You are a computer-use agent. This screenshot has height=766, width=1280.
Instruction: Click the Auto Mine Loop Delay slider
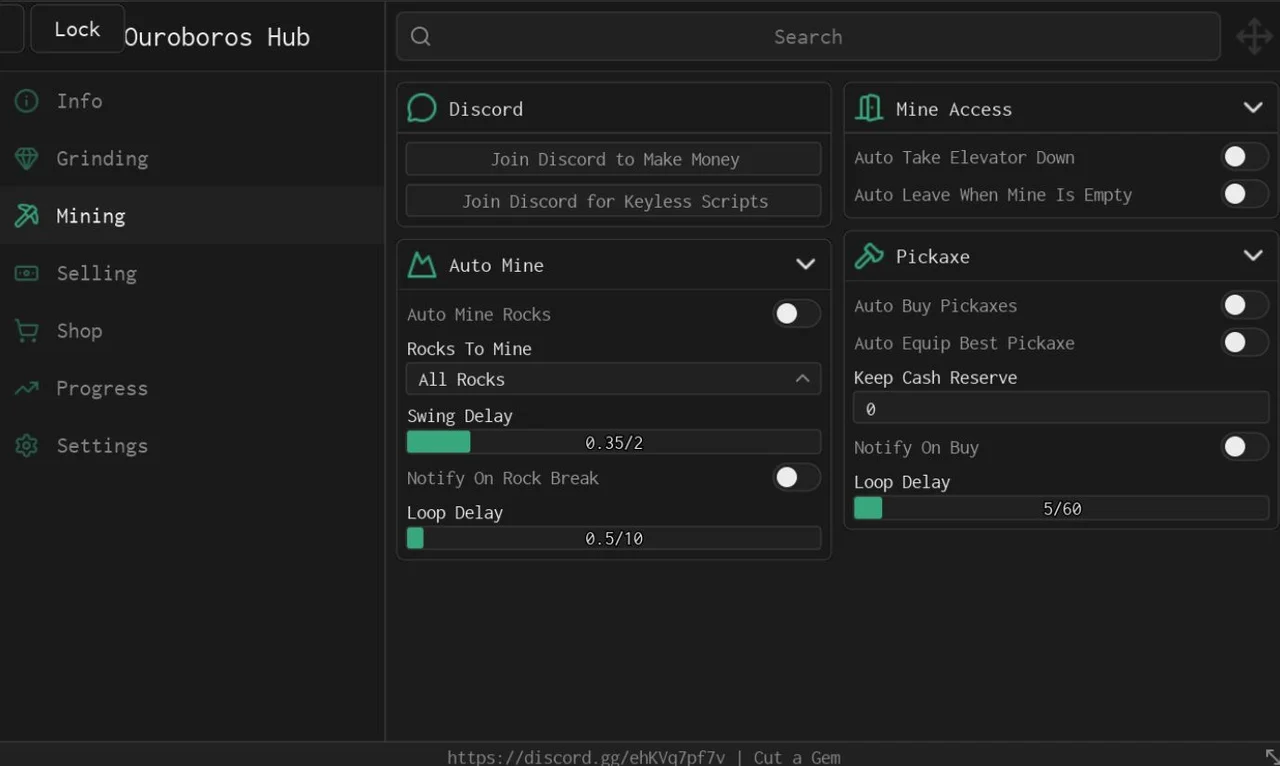(x=613, y=538)
